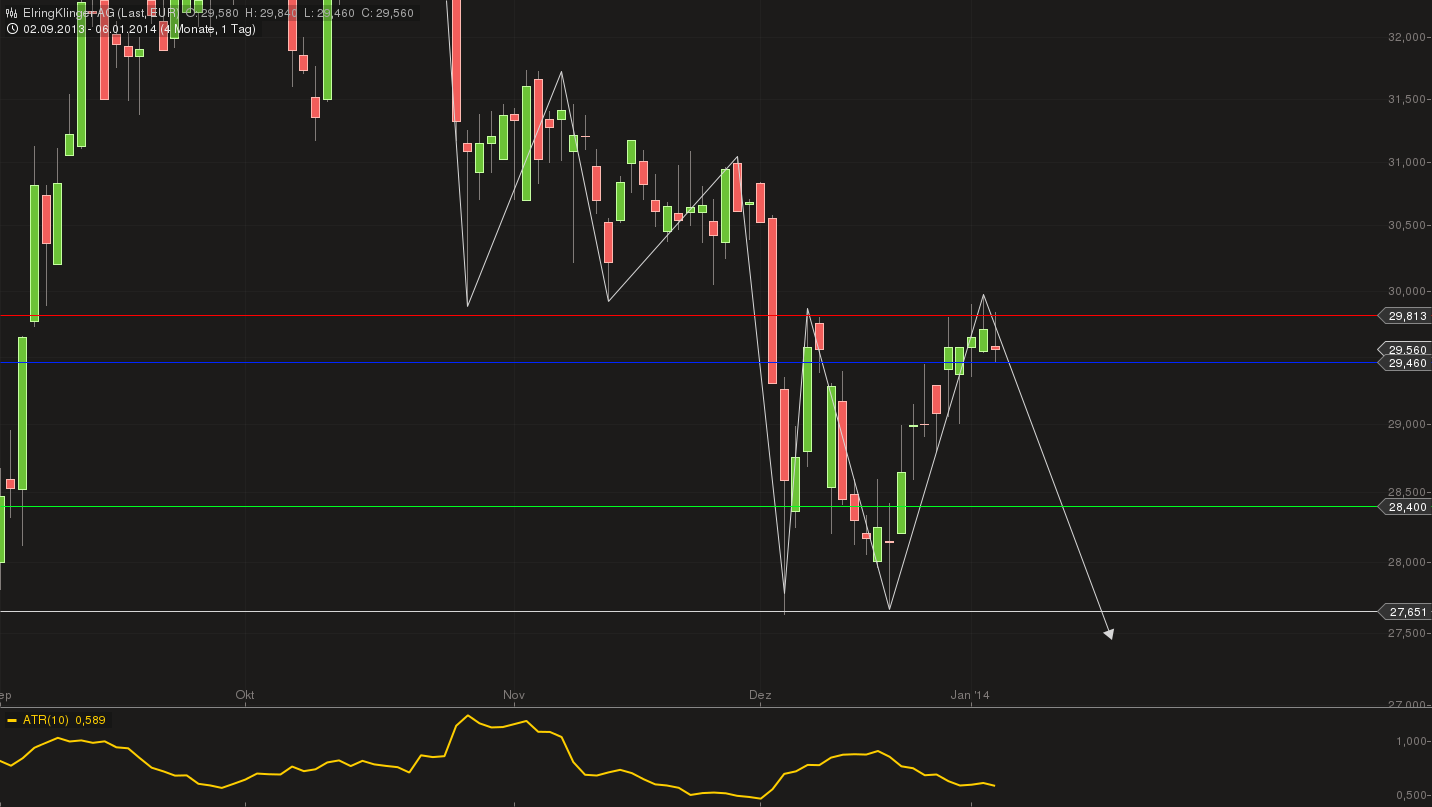Click the 31,500 price axis label
The image size is (1432, 807).
pos(1408,99)
